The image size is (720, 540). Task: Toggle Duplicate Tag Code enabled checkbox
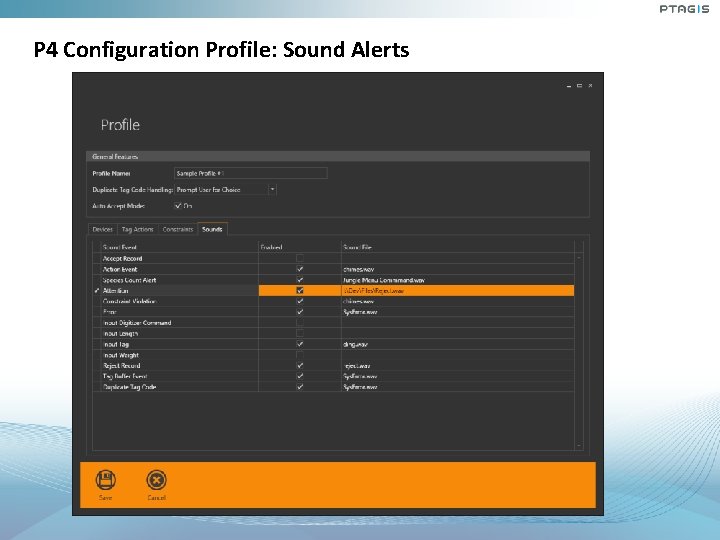(x=300, y=387)
